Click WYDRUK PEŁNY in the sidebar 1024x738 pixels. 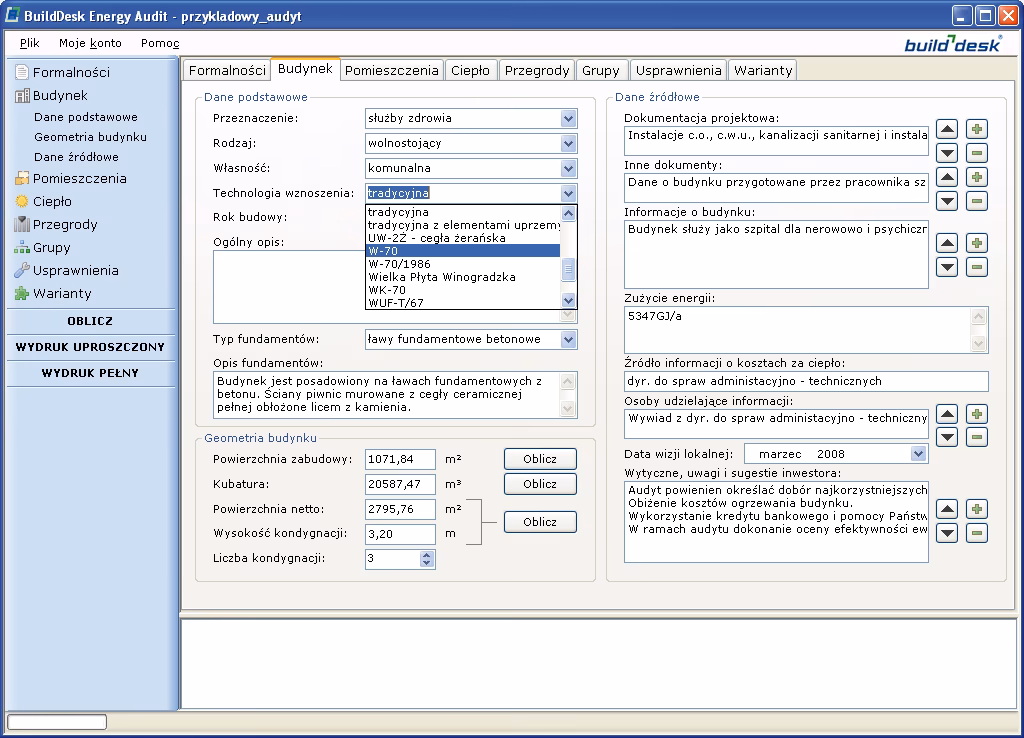(90, 373)
